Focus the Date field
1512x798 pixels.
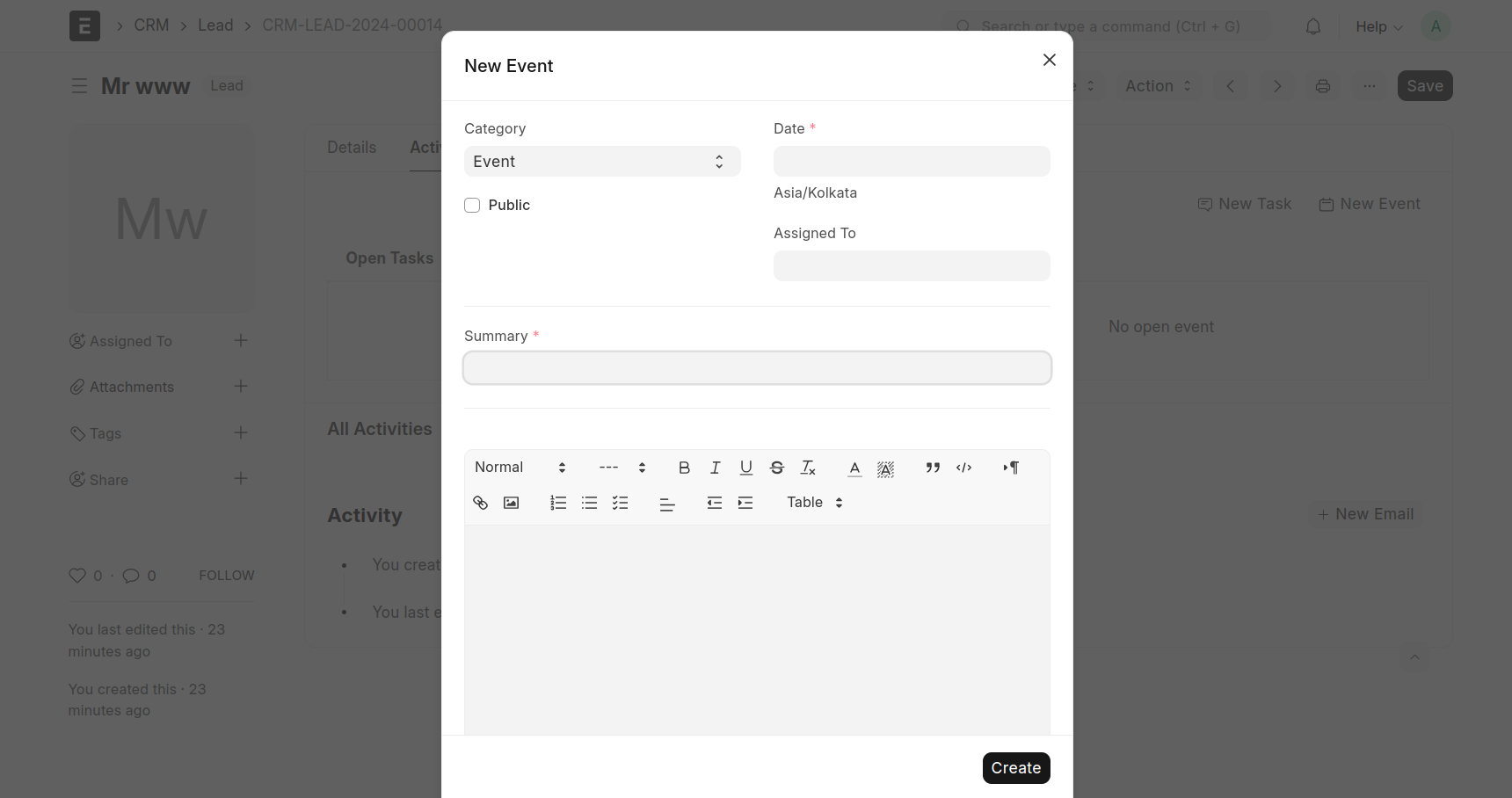click(x=912, y=162)
